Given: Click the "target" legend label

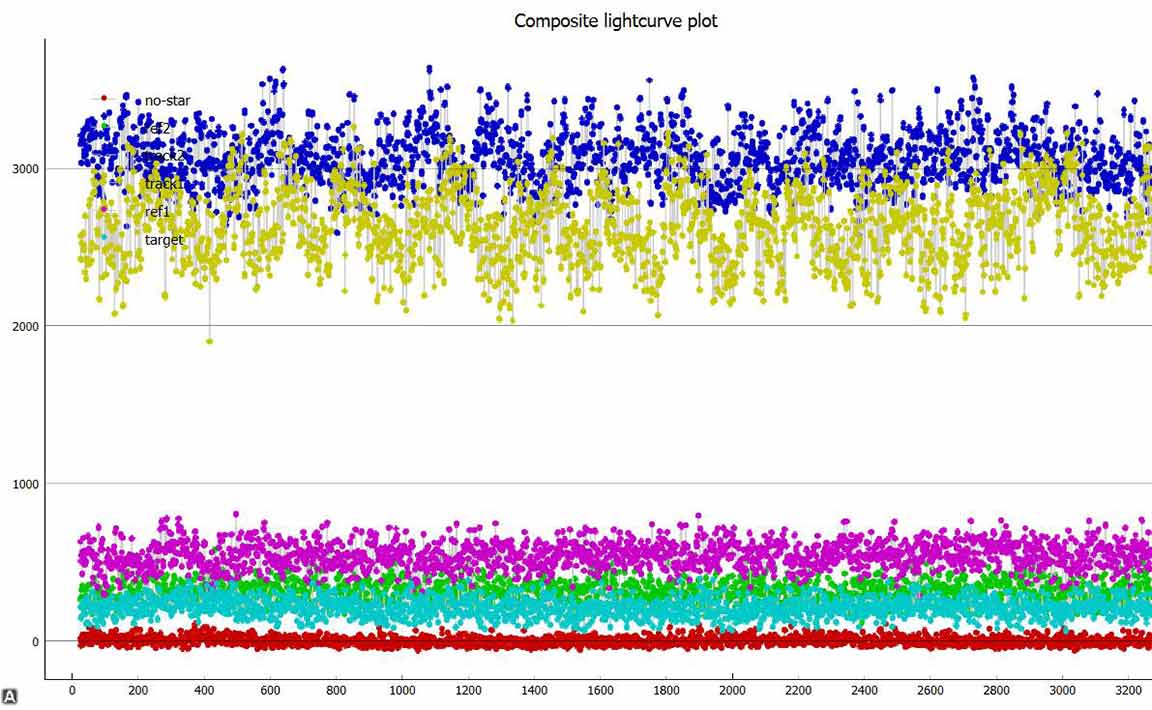Looking at the screenshot, I should [164, 240].
